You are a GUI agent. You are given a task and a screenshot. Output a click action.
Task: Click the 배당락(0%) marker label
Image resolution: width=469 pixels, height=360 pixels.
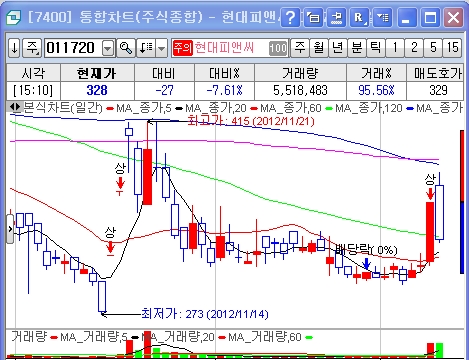[366, 249]
